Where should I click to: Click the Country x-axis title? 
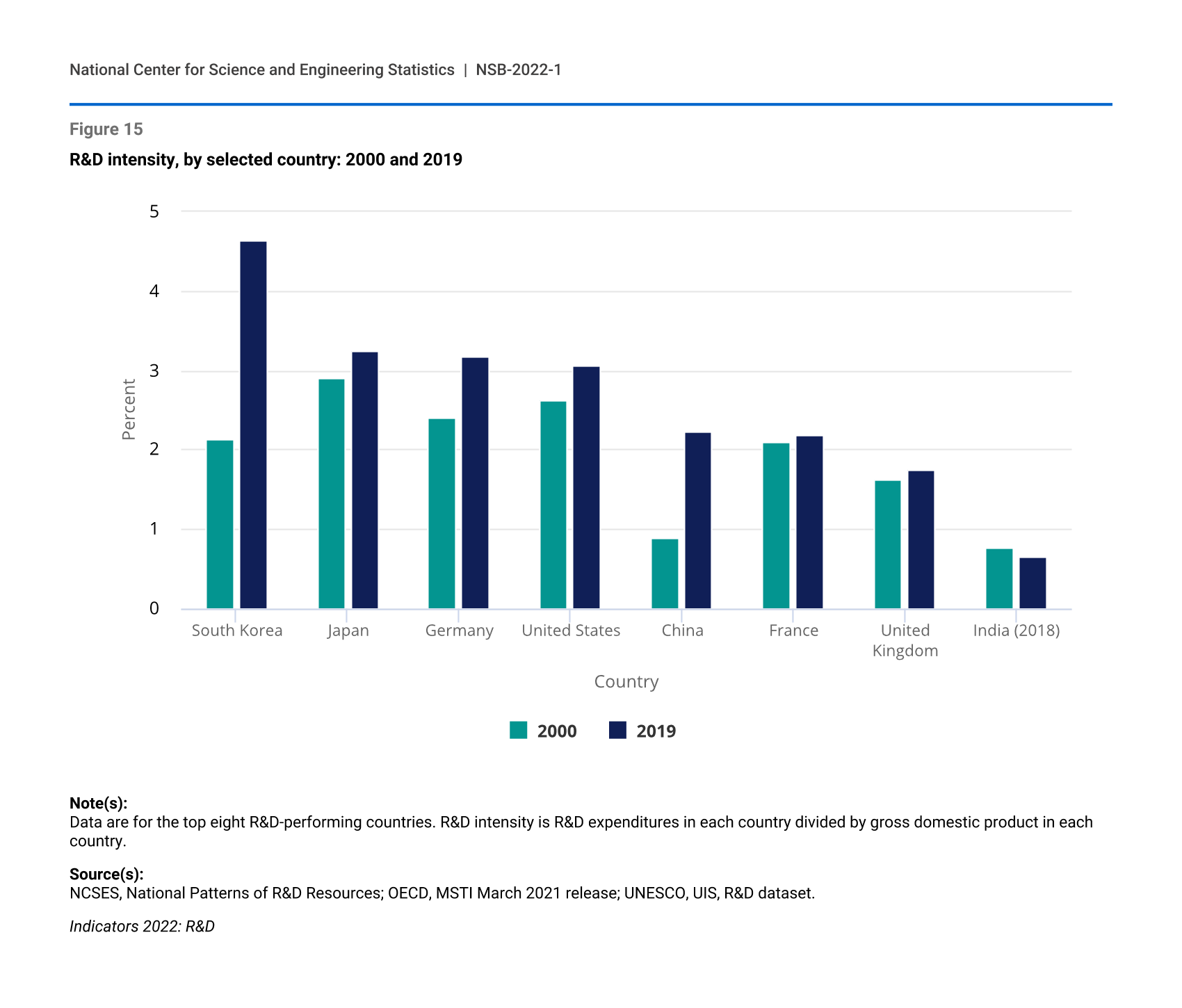click(626, 682)
